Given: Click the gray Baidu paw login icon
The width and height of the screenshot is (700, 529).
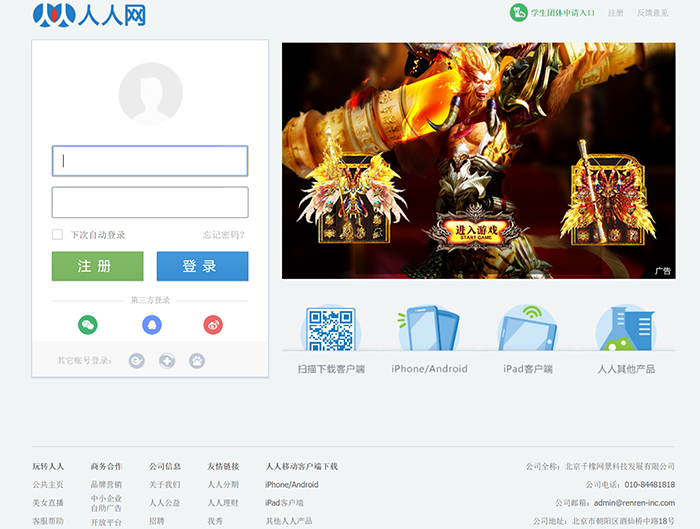Looking at the screenshot, I should (197, 360).
